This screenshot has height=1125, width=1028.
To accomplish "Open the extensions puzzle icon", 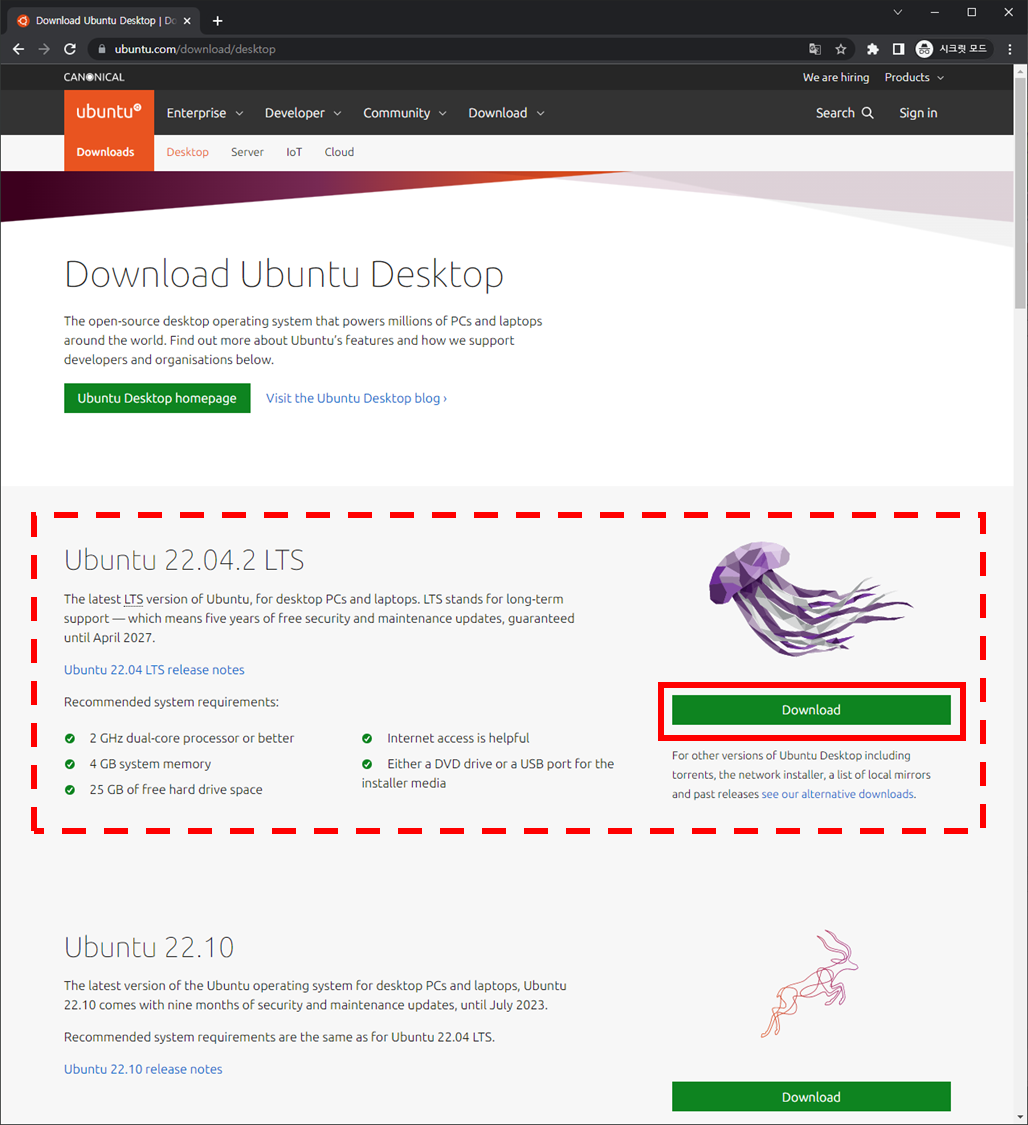I will click(873, 49).
